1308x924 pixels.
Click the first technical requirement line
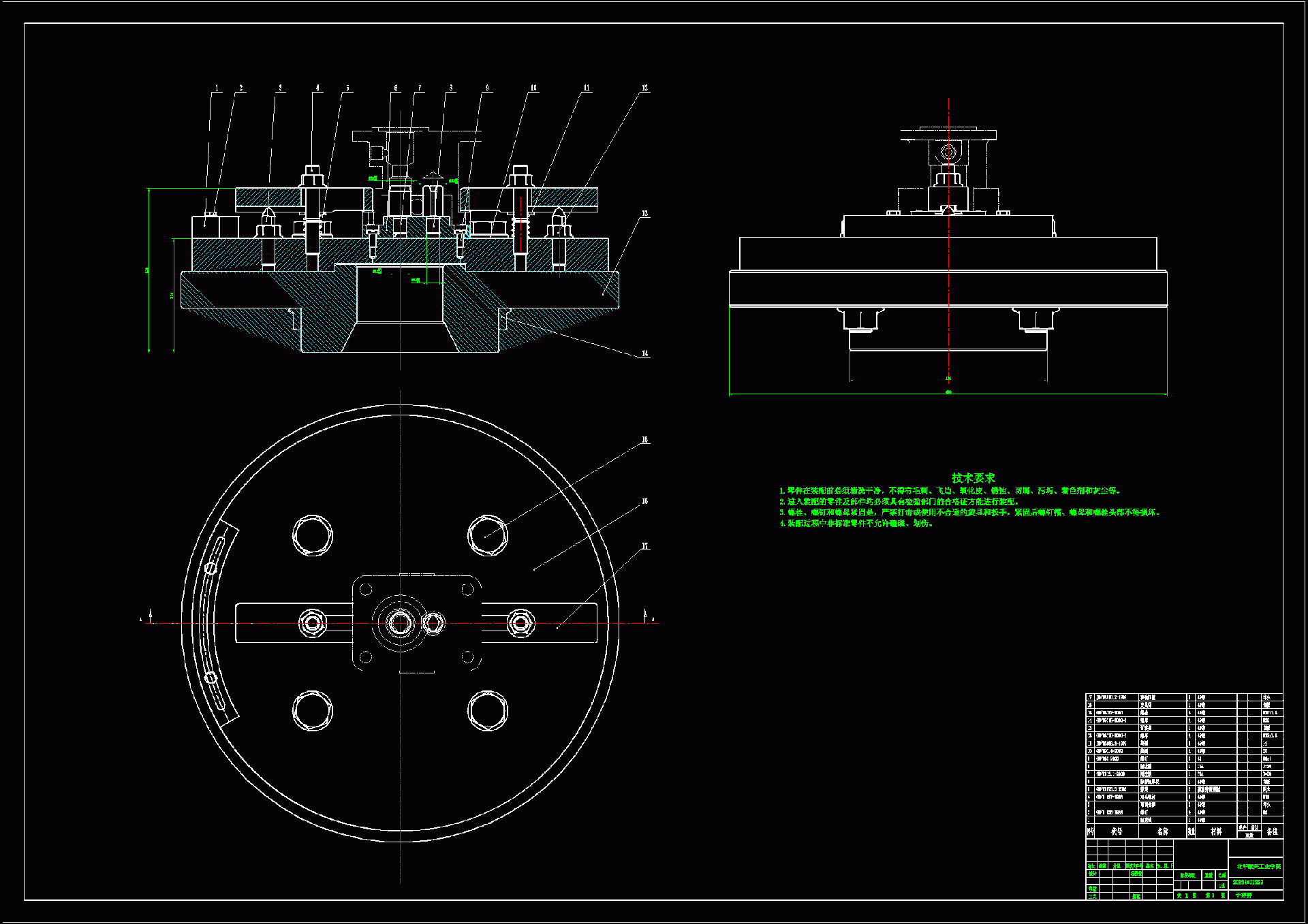pyautogui.click(x=950, y=490)
